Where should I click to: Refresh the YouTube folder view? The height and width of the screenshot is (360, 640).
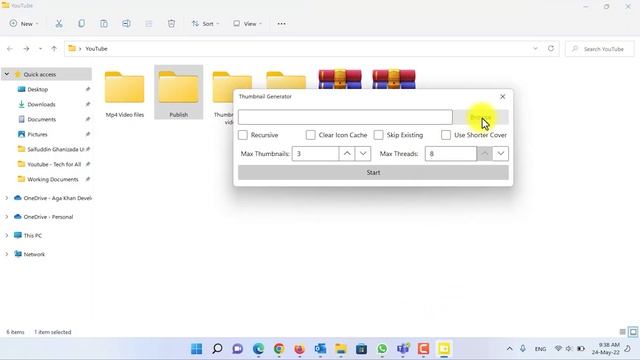click(x=551, y=49)
